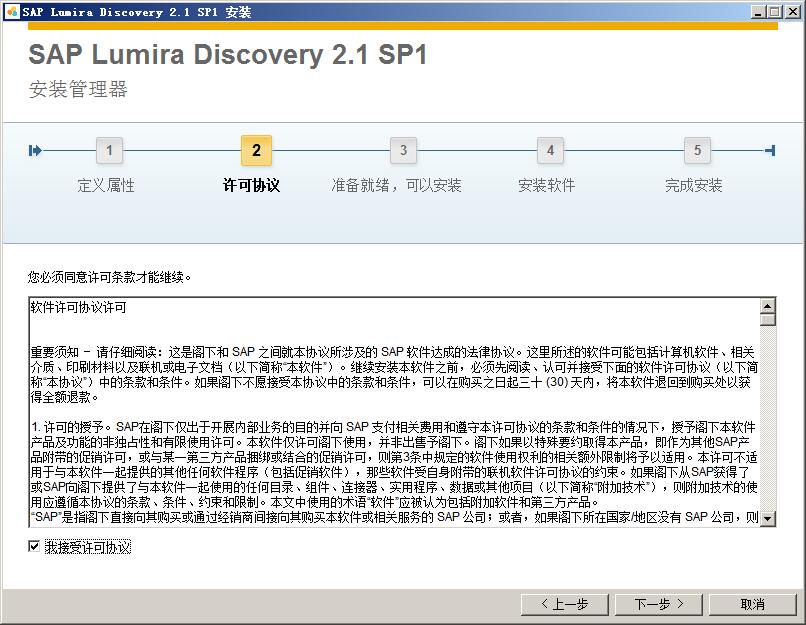The width and height of the screenshot is (806, 625).
Task: Select step 1 number box
Action: [109, 151]
